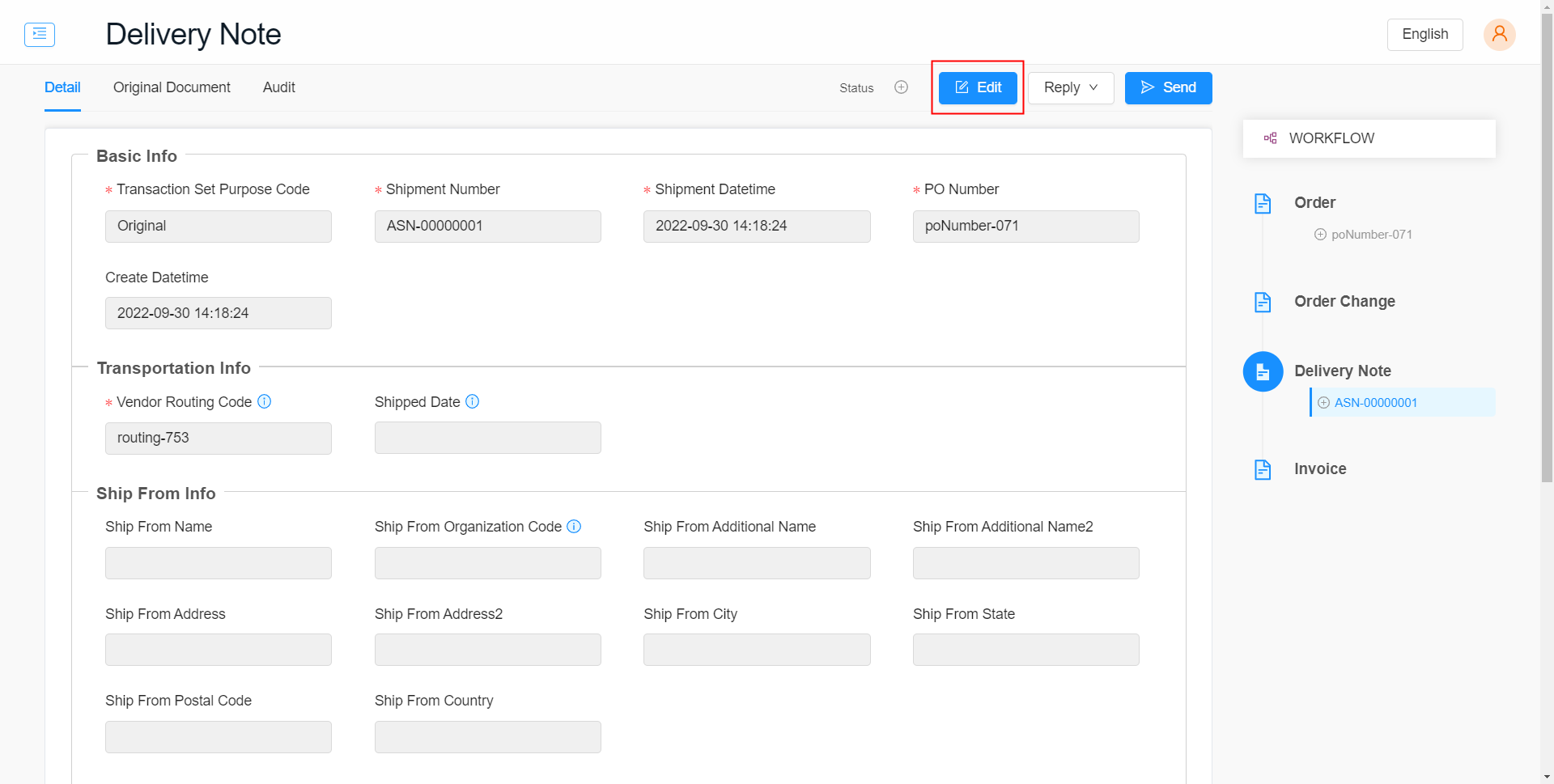Click the Create Datetime field
The image size is (1554, 784).
coord(219,313)
